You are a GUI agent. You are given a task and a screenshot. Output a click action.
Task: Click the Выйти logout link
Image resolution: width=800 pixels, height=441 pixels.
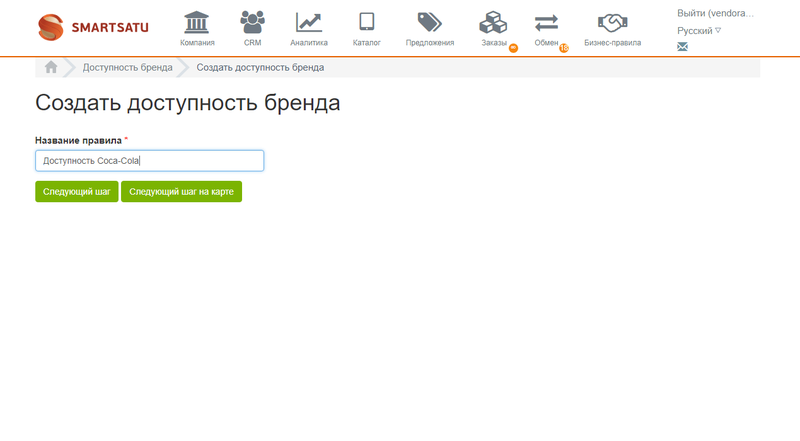[x=715, y=13]
